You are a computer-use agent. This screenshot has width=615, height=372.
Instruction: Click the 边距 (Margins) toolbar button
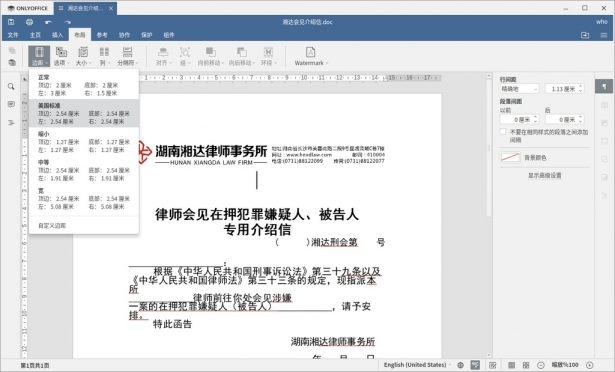pos(39,56)
